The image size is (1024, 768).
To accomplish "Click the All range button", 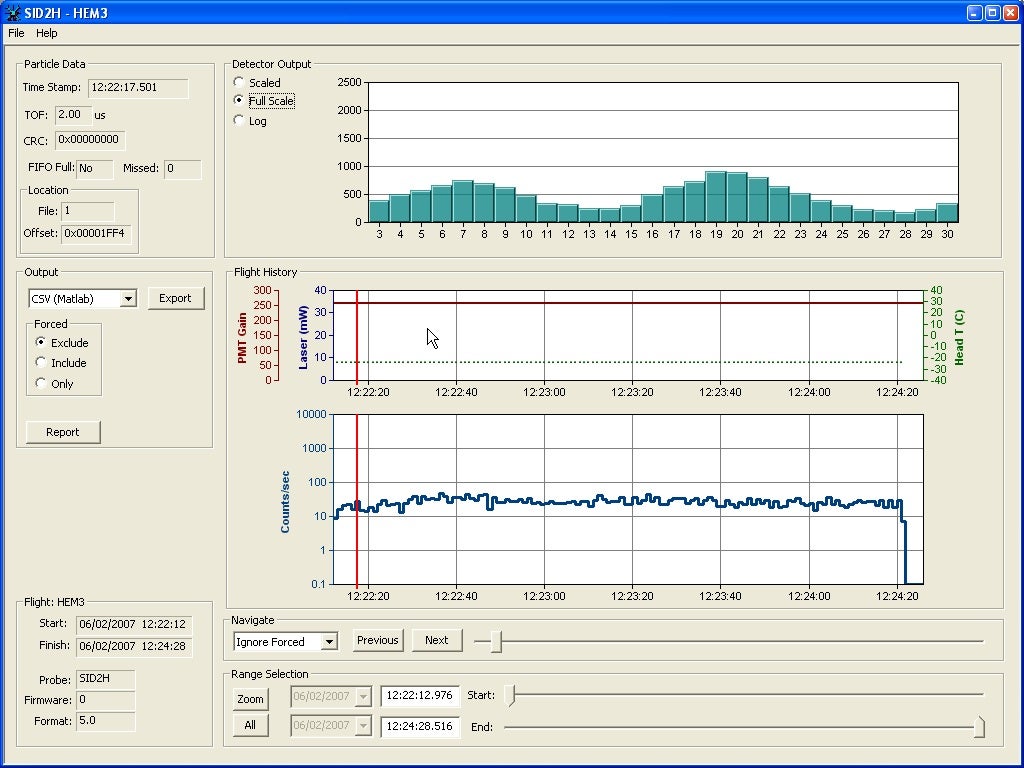I will [x=250, y=725].
